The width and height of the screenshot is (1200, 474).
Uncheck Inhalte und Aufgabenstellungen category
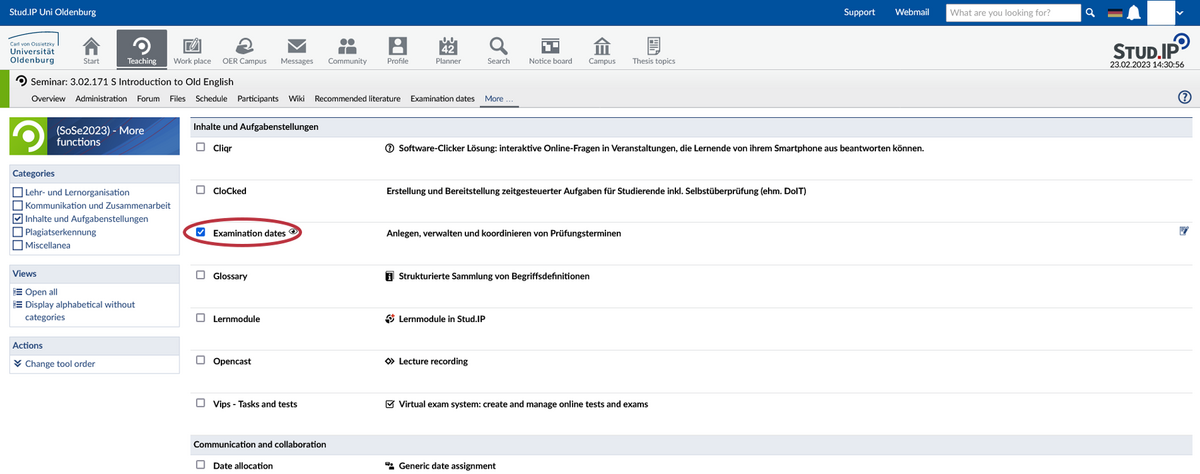[17, 218]
